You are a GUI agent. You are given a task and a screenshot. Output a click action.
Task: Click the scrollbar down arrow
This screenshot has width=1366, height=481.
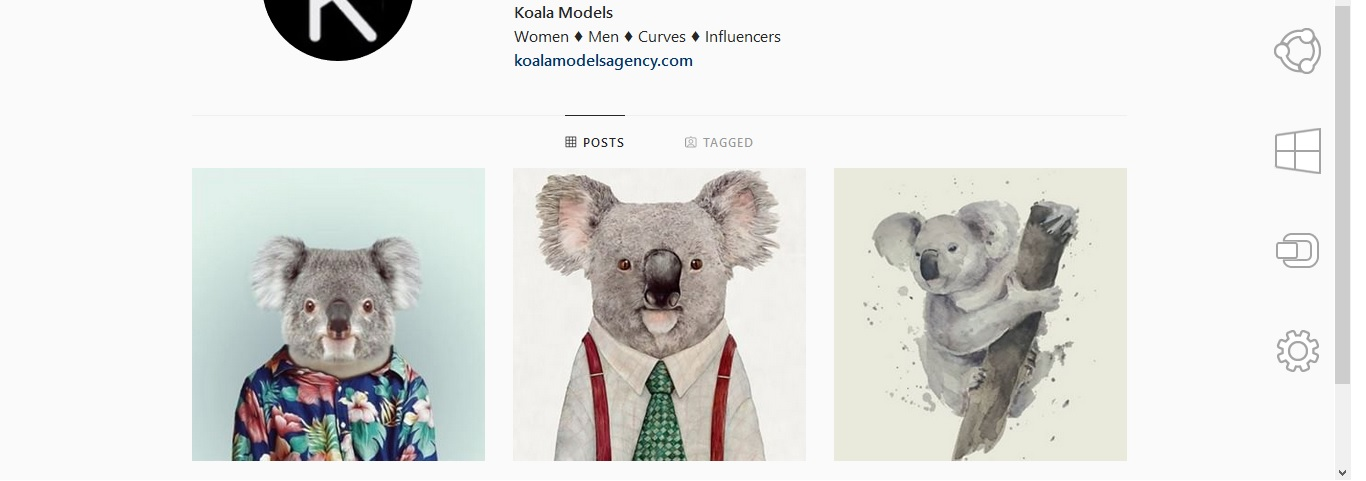click(1342, 471)
